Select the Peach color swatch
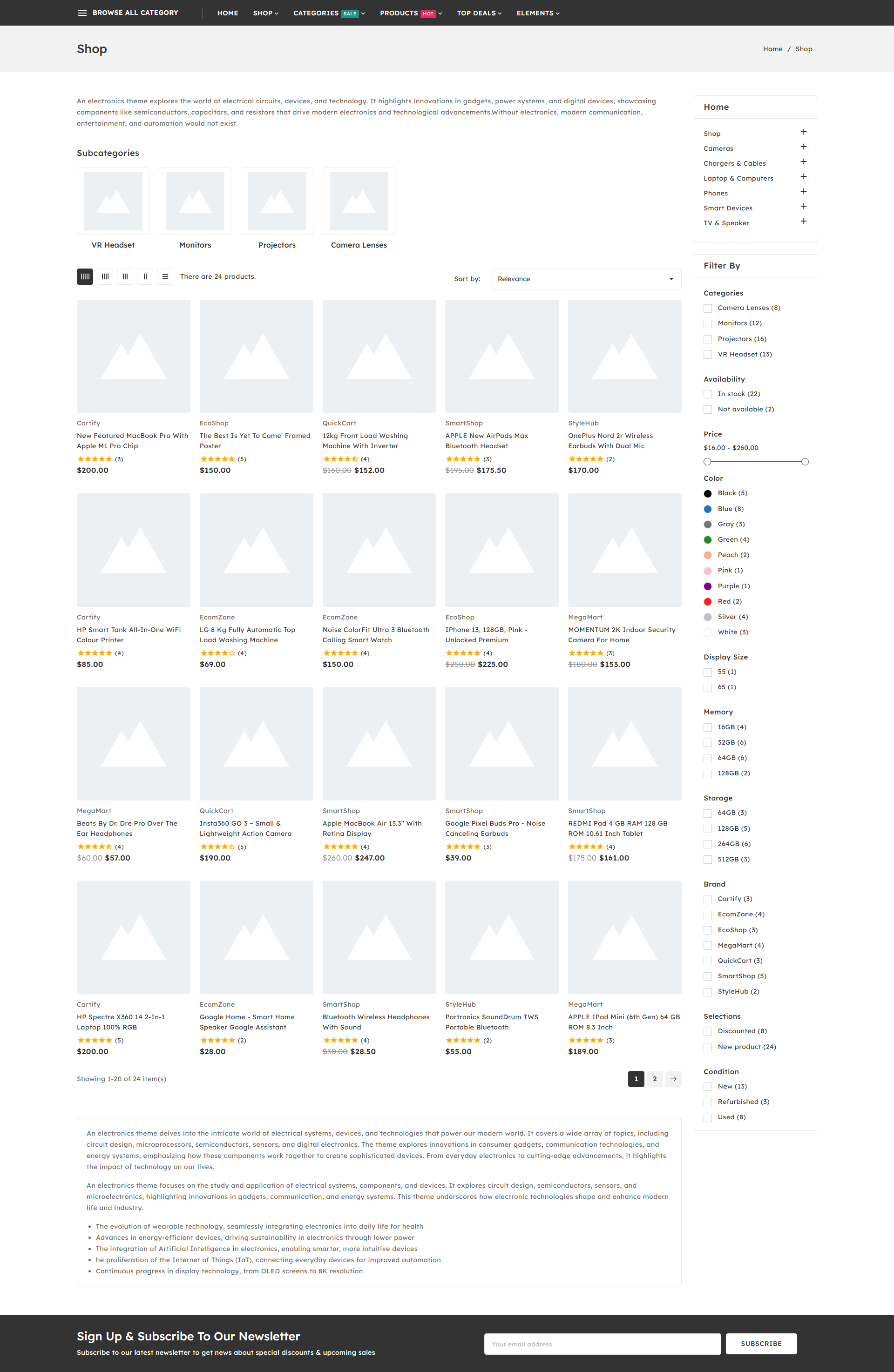 [x=708, y=555]
